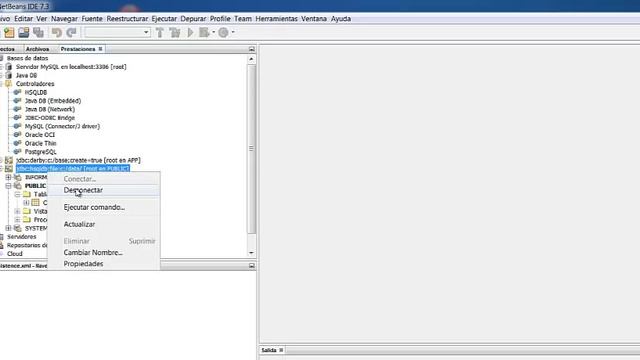The width and height of the screenshot is (640, 360).
Task: Switch to the Prestaciones tab
Action: (78, 49)
